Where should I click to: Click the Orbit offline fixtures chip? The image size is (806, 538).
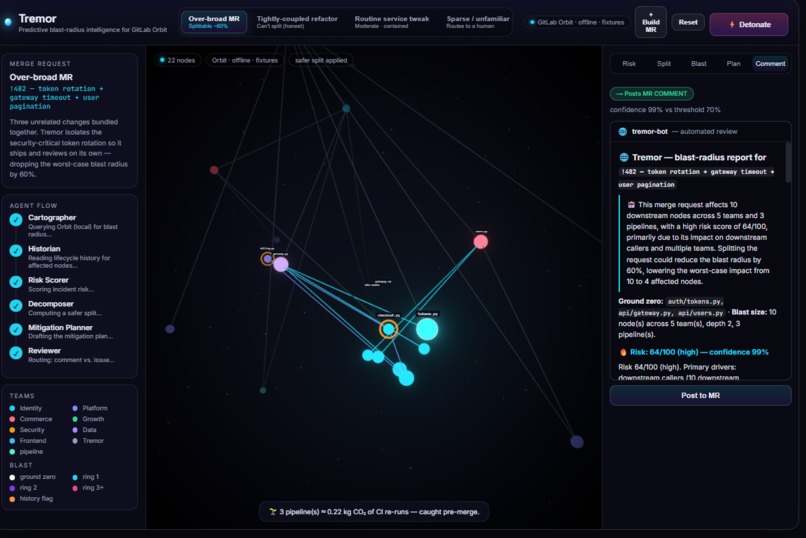245,60
